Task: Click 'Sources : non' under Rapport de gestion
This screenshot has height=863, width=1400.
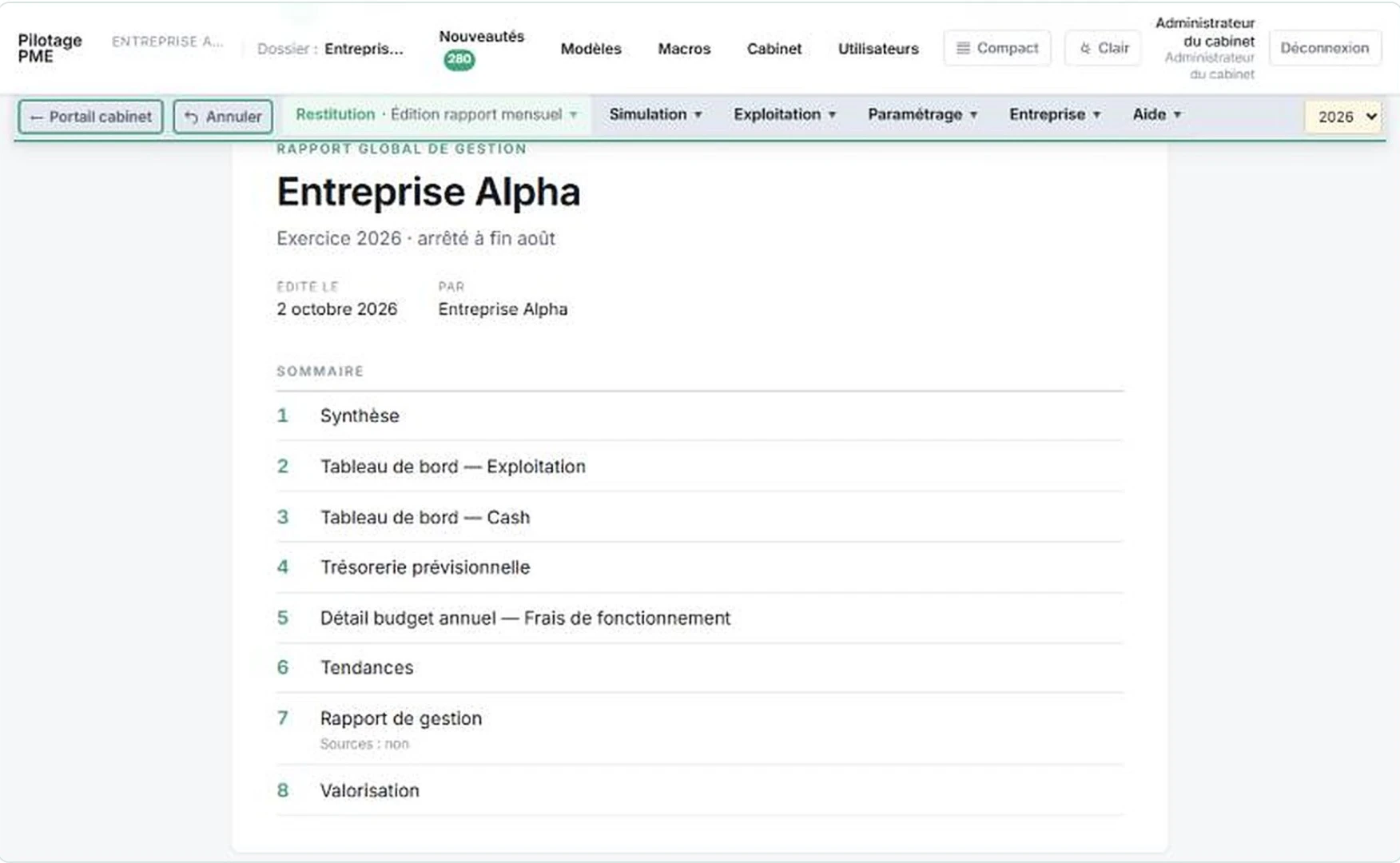Action: 364,744
